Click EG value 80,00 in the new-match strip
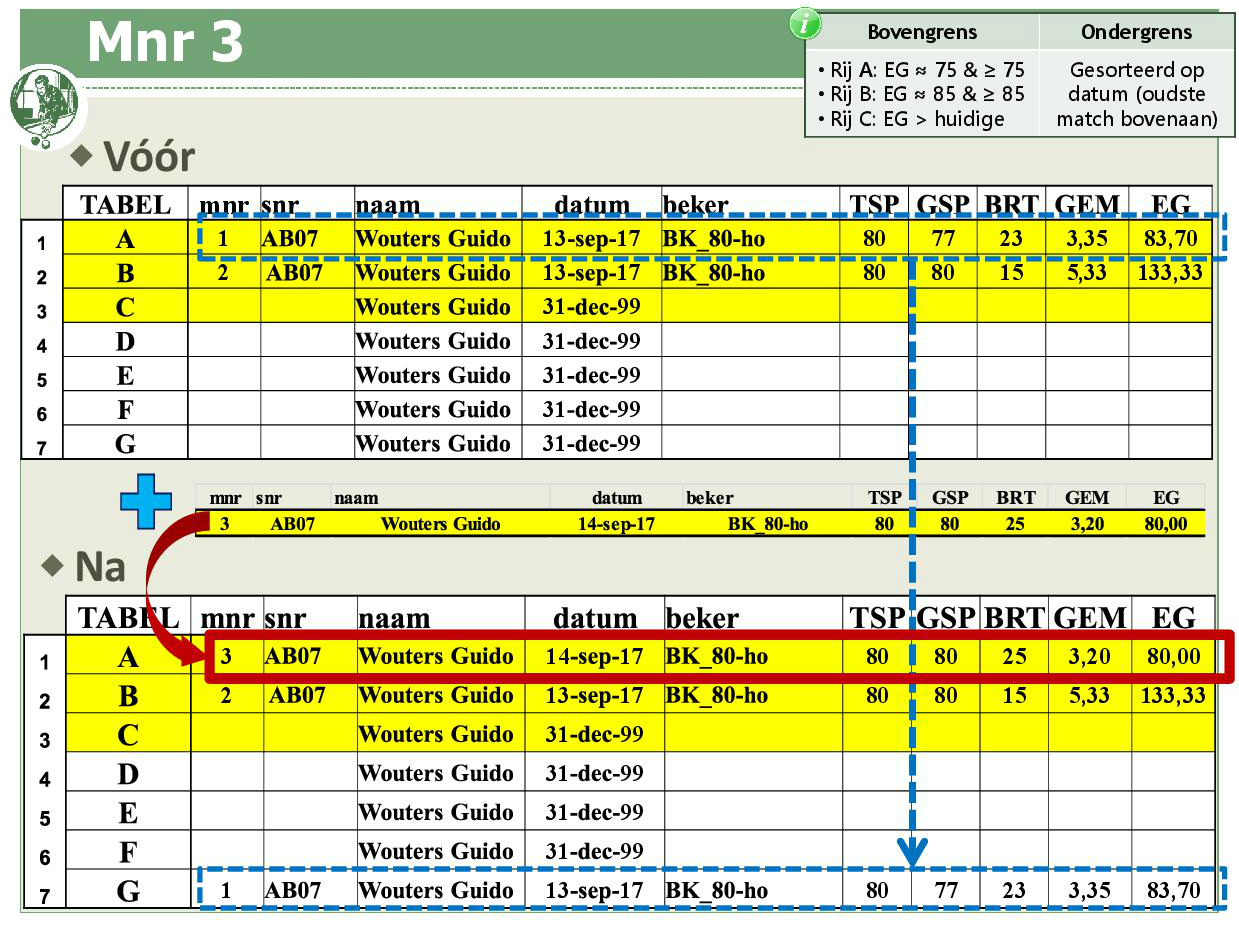1239x937 pixels. (x=1166, y=524)
